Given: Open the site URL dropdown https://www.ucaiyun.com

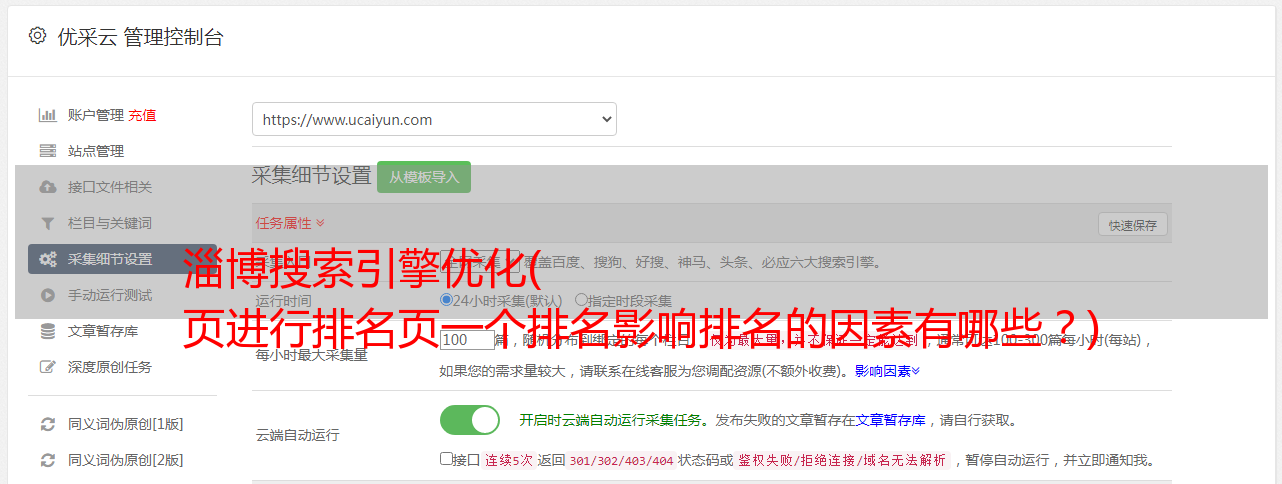Looking at the screenshot, I should pos(434,119).
